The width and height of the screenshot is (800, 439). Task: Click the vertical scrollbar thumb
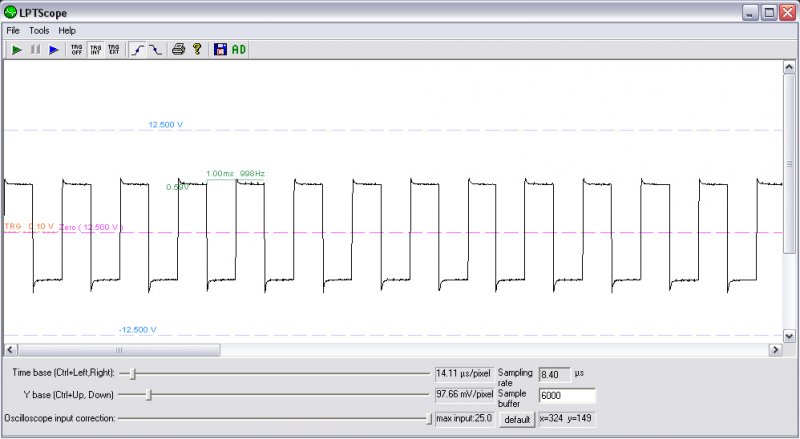[x=789, y=163]
